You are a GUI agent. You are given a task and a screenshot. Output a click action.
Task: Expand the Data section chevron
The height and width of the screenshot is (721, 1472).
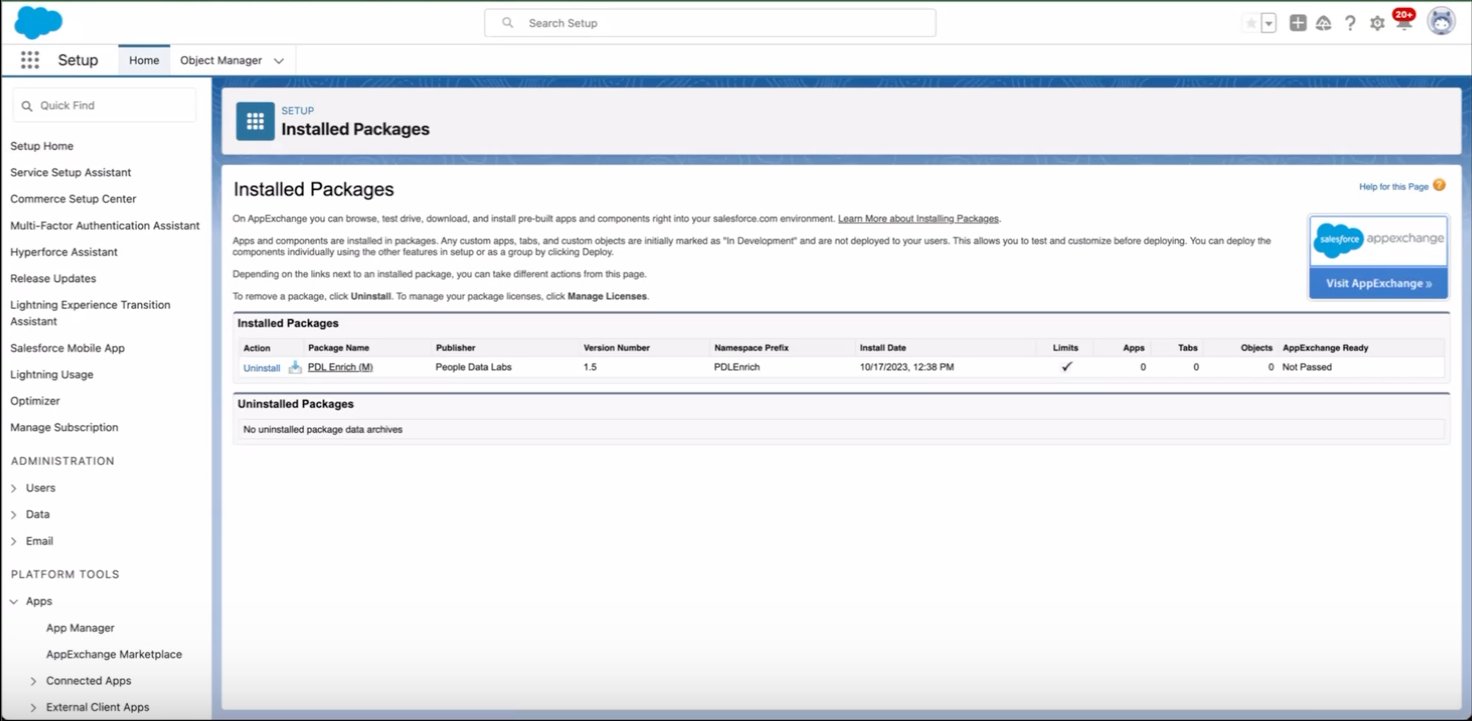point(14,514)
